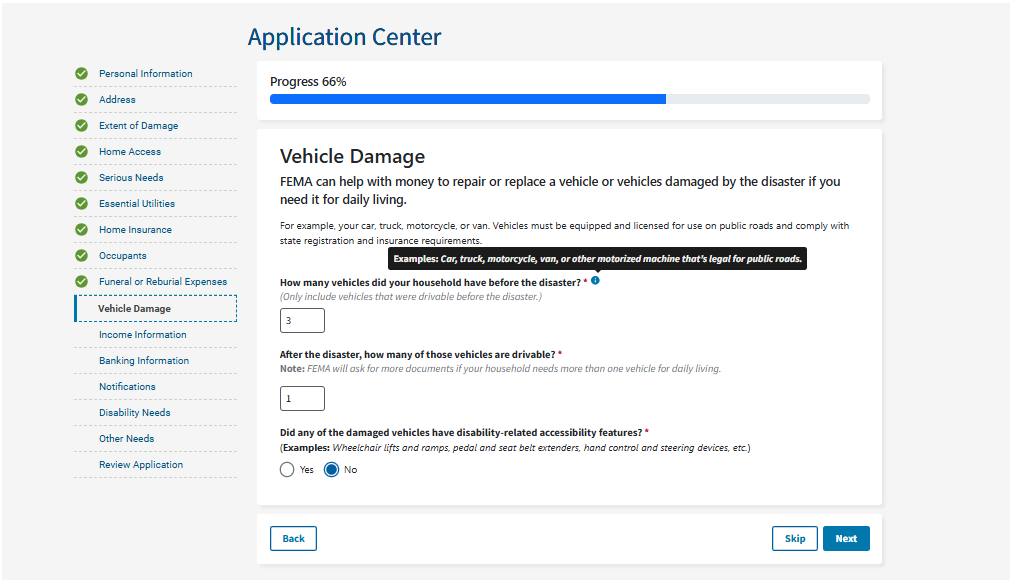
Task: Click the green checkmark next to Essential Utilities
Action: click(81, 204)
